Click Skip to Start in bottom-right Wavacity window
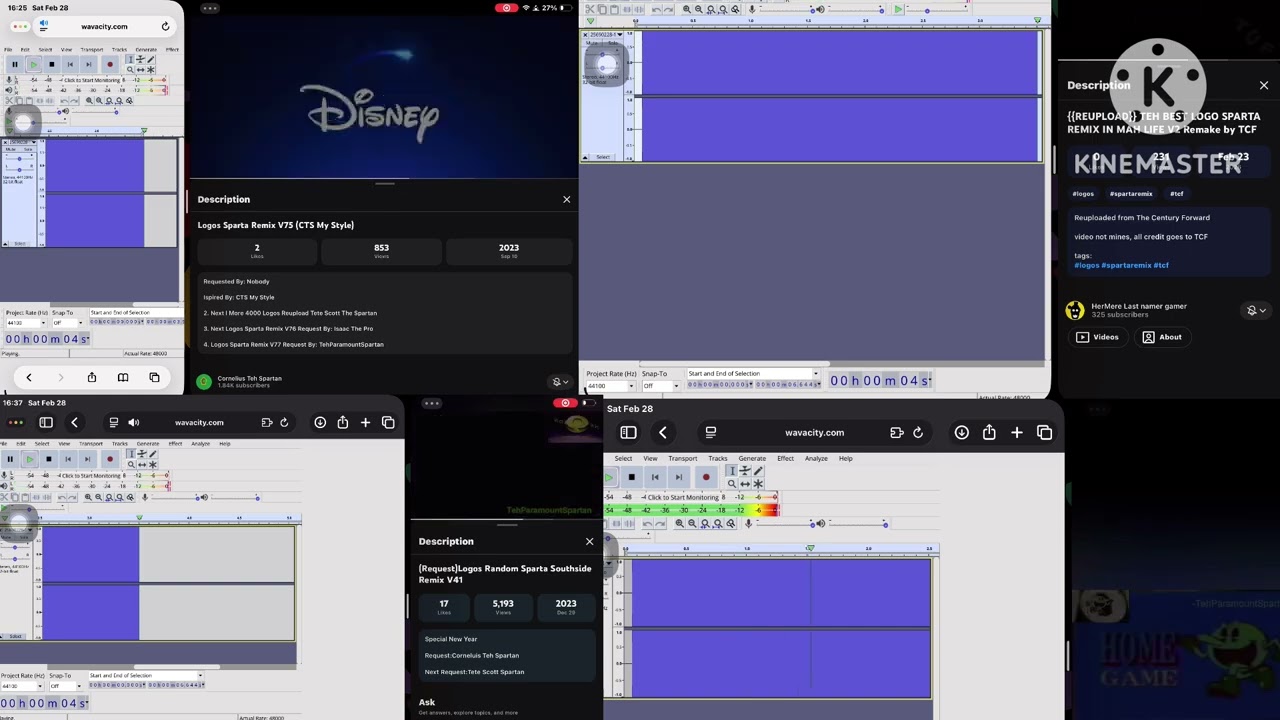 point(655,477)
